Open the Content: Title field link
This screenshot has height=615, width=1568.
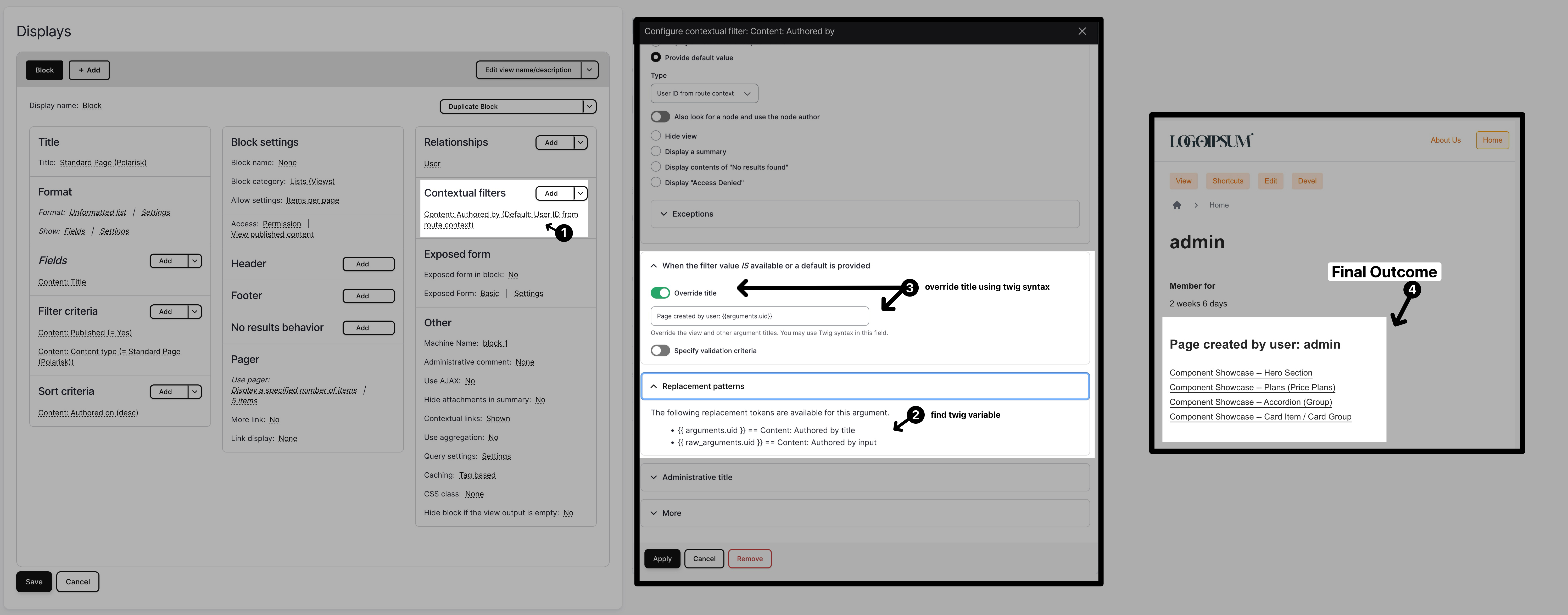click(62, 282)
